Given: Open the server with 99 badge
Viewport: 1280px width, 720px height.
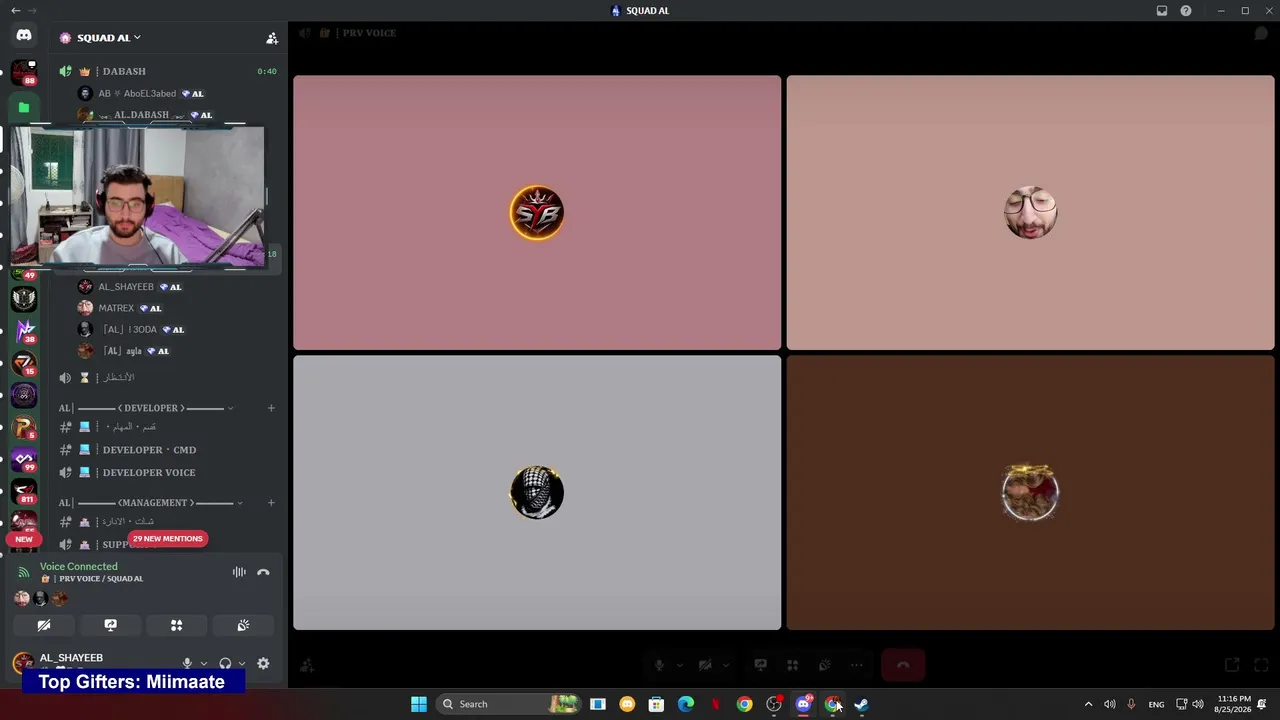Looking at the screenshot, I should 24,459.
